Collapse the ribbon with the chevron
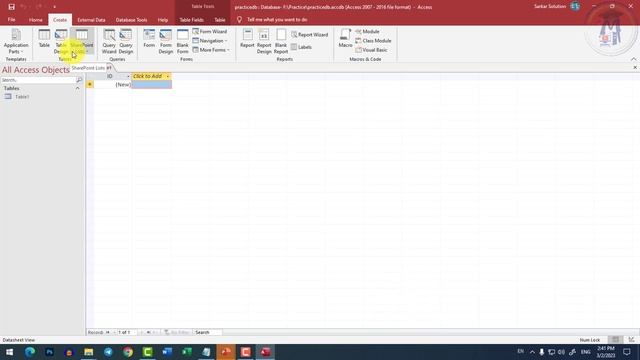 [633, 59]
